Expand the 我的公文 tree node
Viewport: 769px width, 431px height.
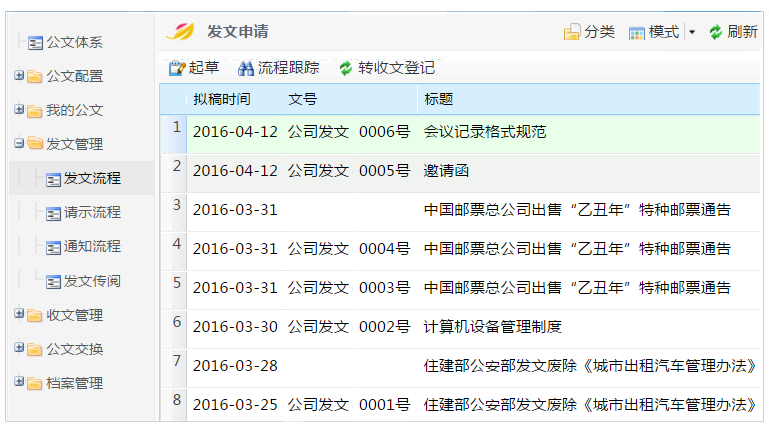click(x=19, y=109)
